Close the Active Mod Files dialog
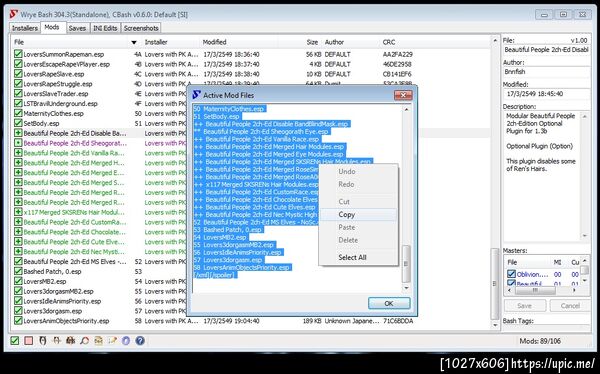Screen dimensions: 600x374 point(403,95)
